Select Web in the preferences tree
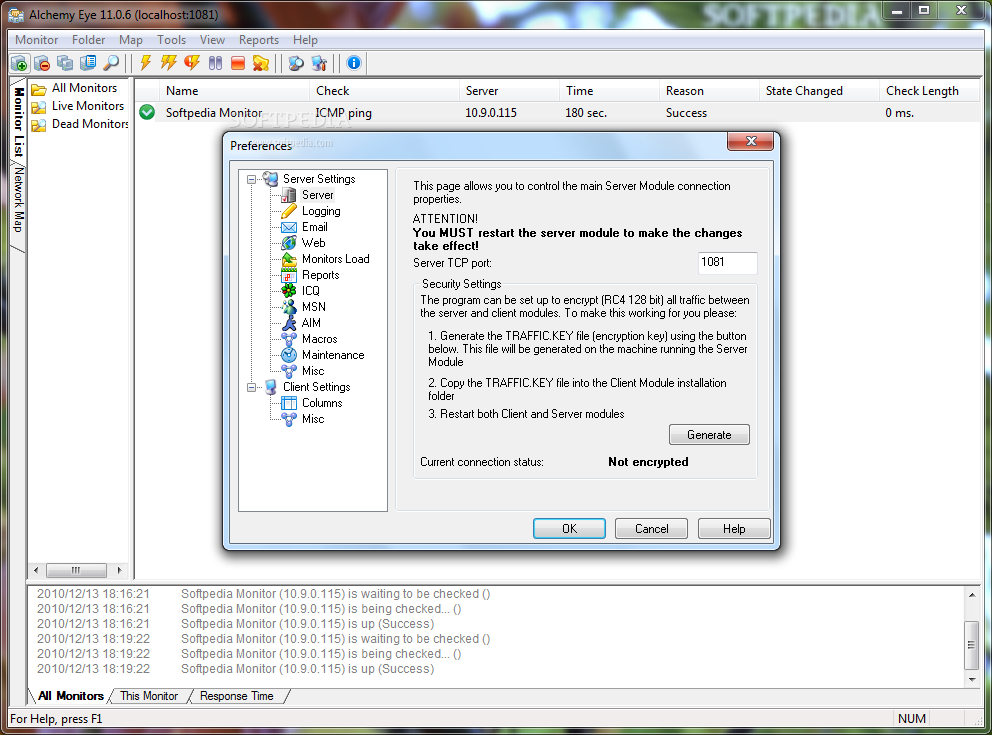The height and width of the screenshot is (735, 992). click(313, 243)
